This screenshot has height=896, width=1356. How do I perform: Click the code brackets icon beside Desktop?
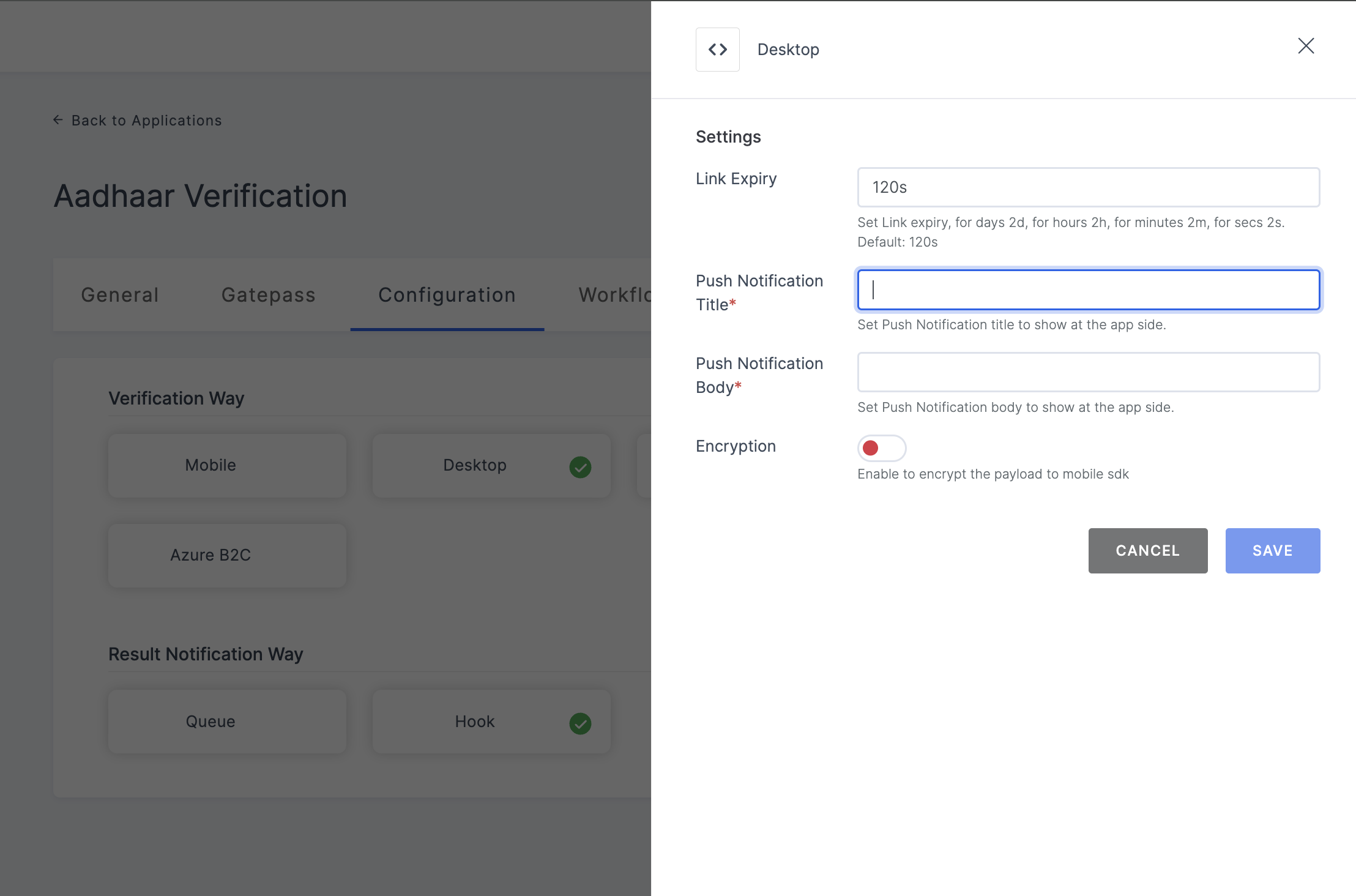coord(717,50)
